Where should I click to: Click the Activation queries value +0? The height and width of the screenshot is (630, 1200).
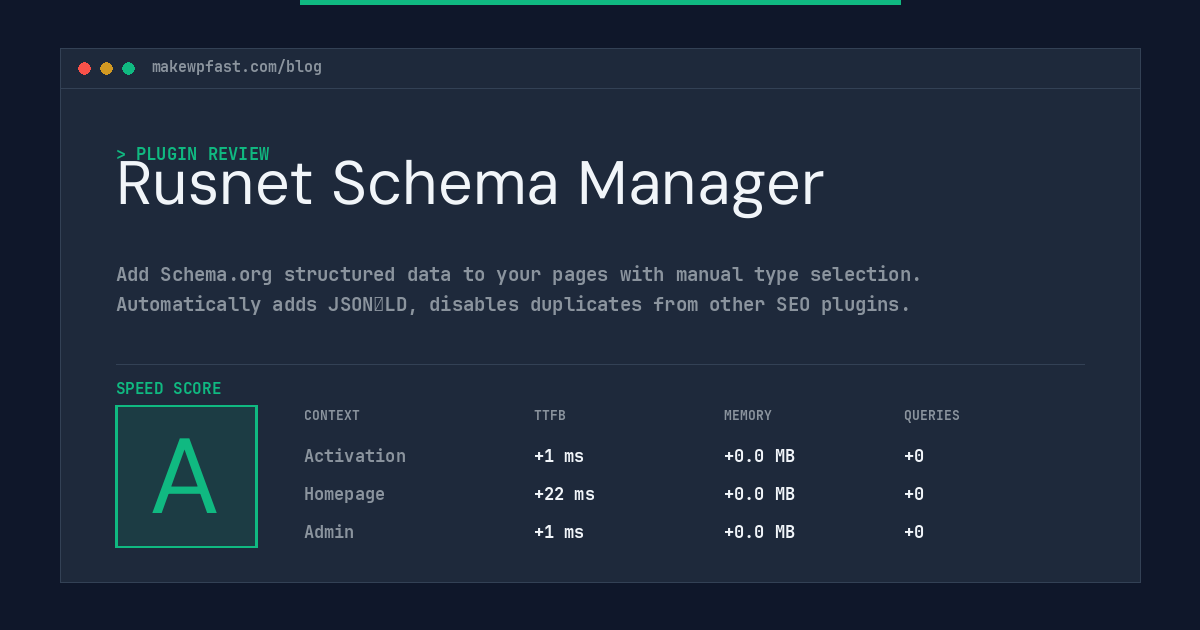pyautogui.click(x=914, y=456)
